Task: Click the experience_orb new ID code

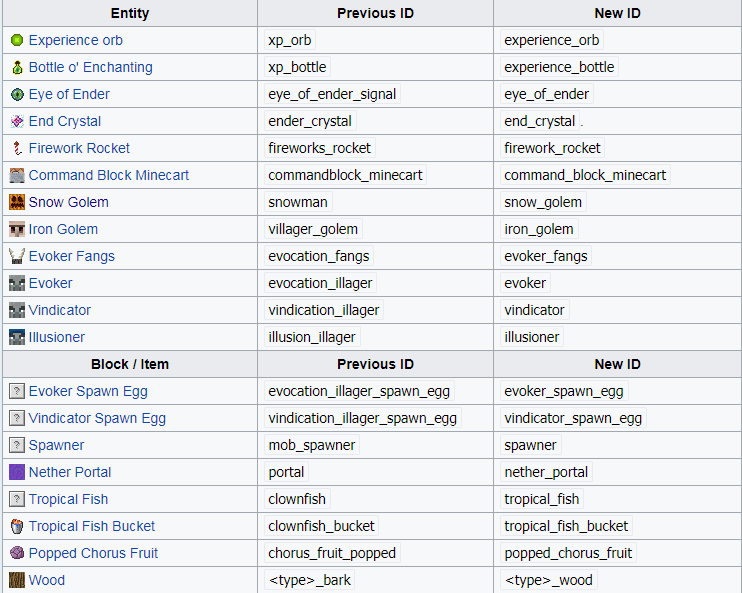Action: (551, 40)
